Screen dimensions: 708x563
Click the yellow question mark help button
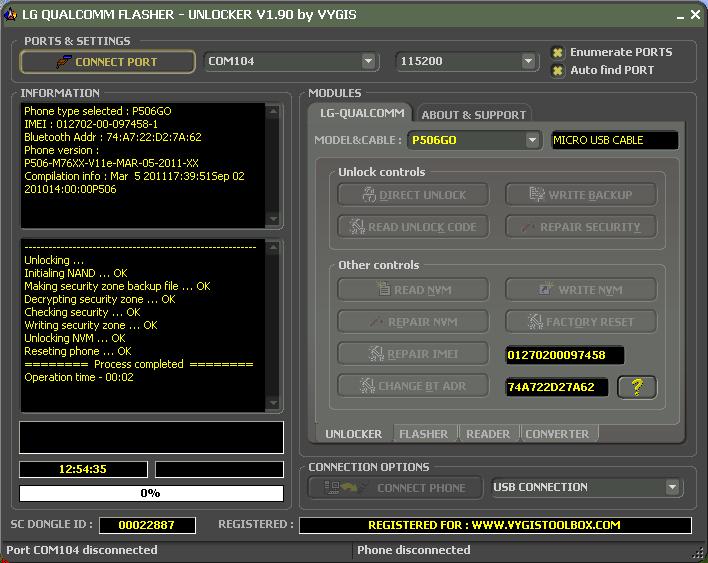[x=637, y=387]
